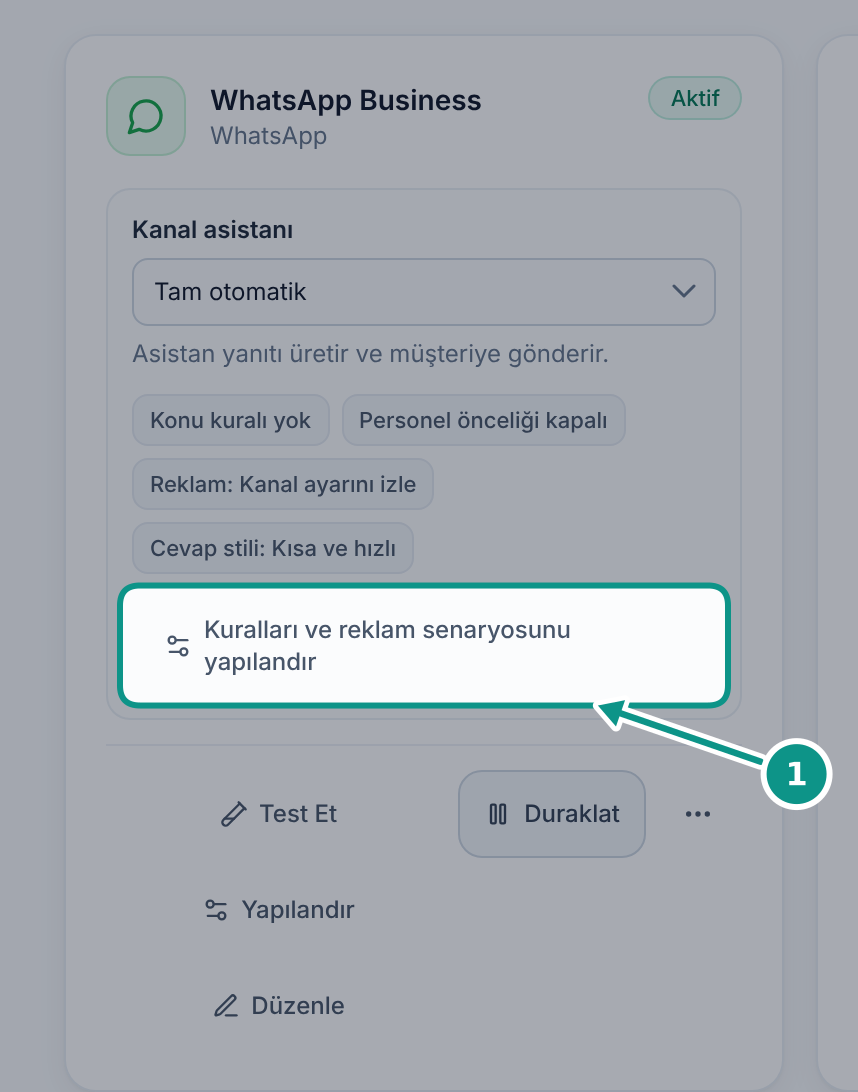The width and height of the screenshot is (858, 1092).
Task: Click the Yapılandır button
Action: click(x=279, y=910)
